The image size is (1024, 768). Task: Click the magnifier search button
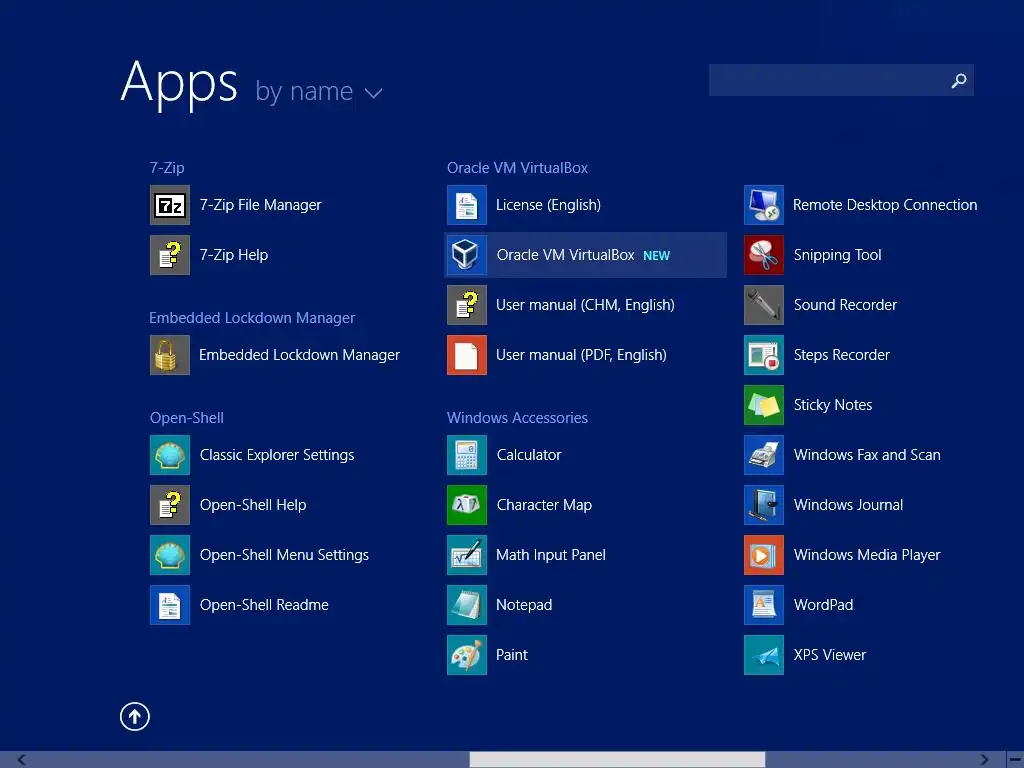pos(959,80)
